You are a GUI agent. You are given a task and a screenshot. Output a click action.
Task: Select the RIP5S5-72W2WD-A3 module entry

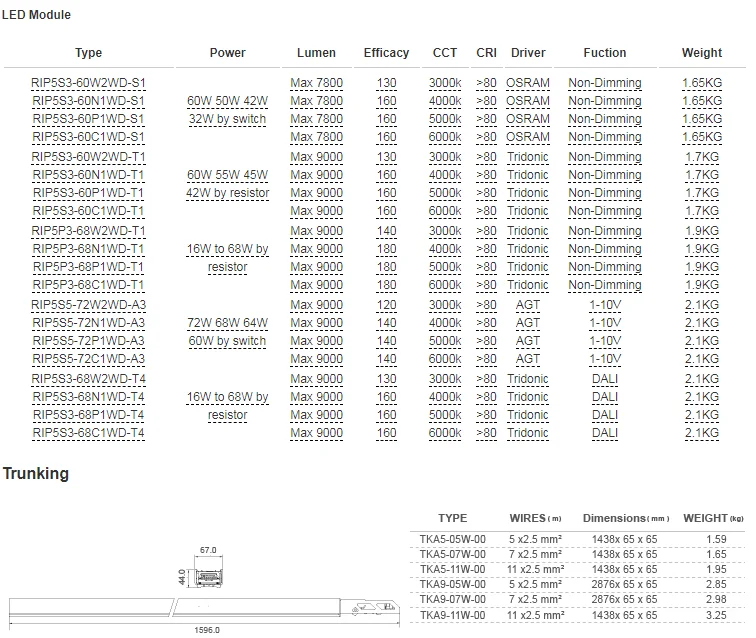click(88, 305)
